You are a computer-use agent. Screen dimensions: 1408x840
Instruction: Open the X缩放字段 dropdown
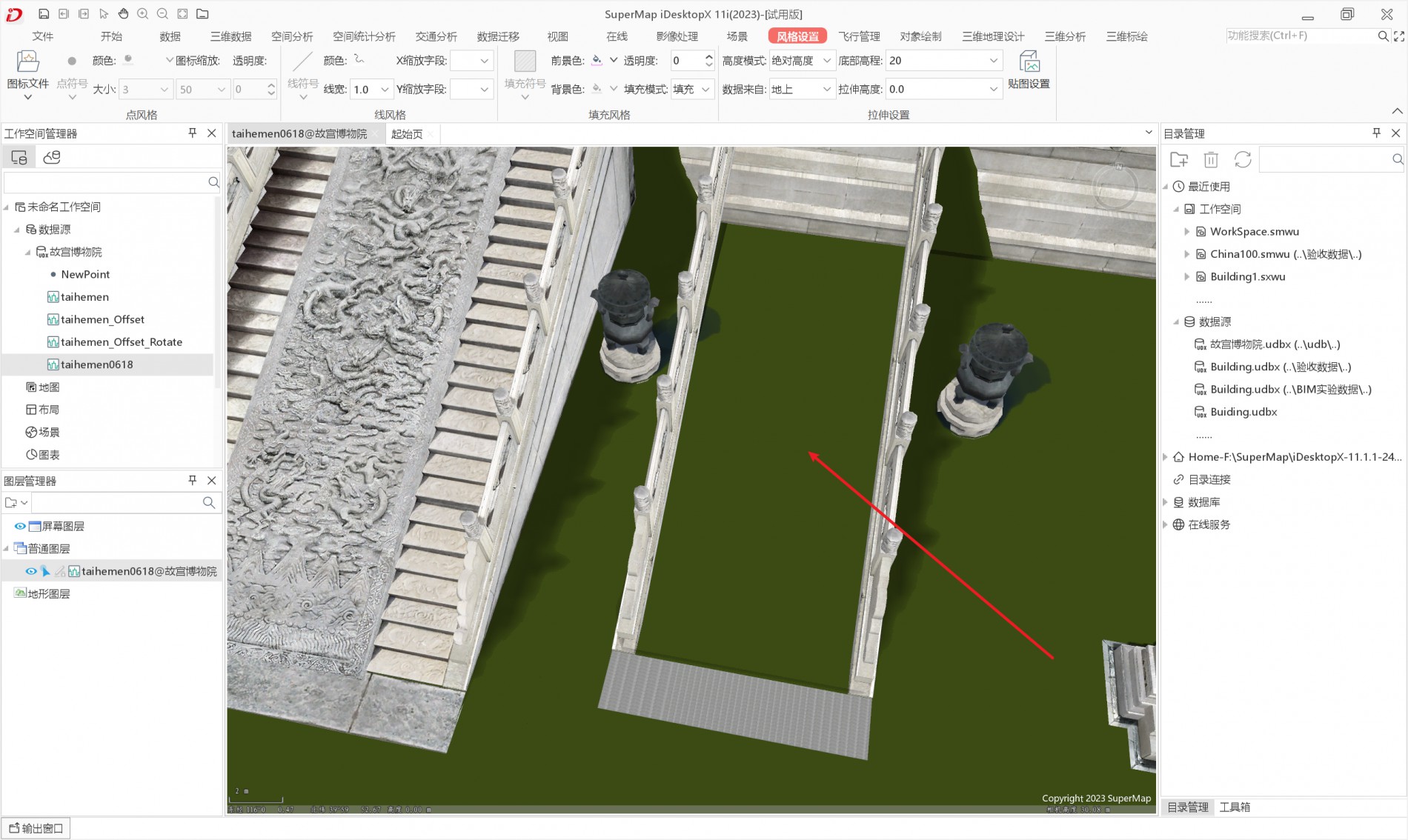click(484, 61)
